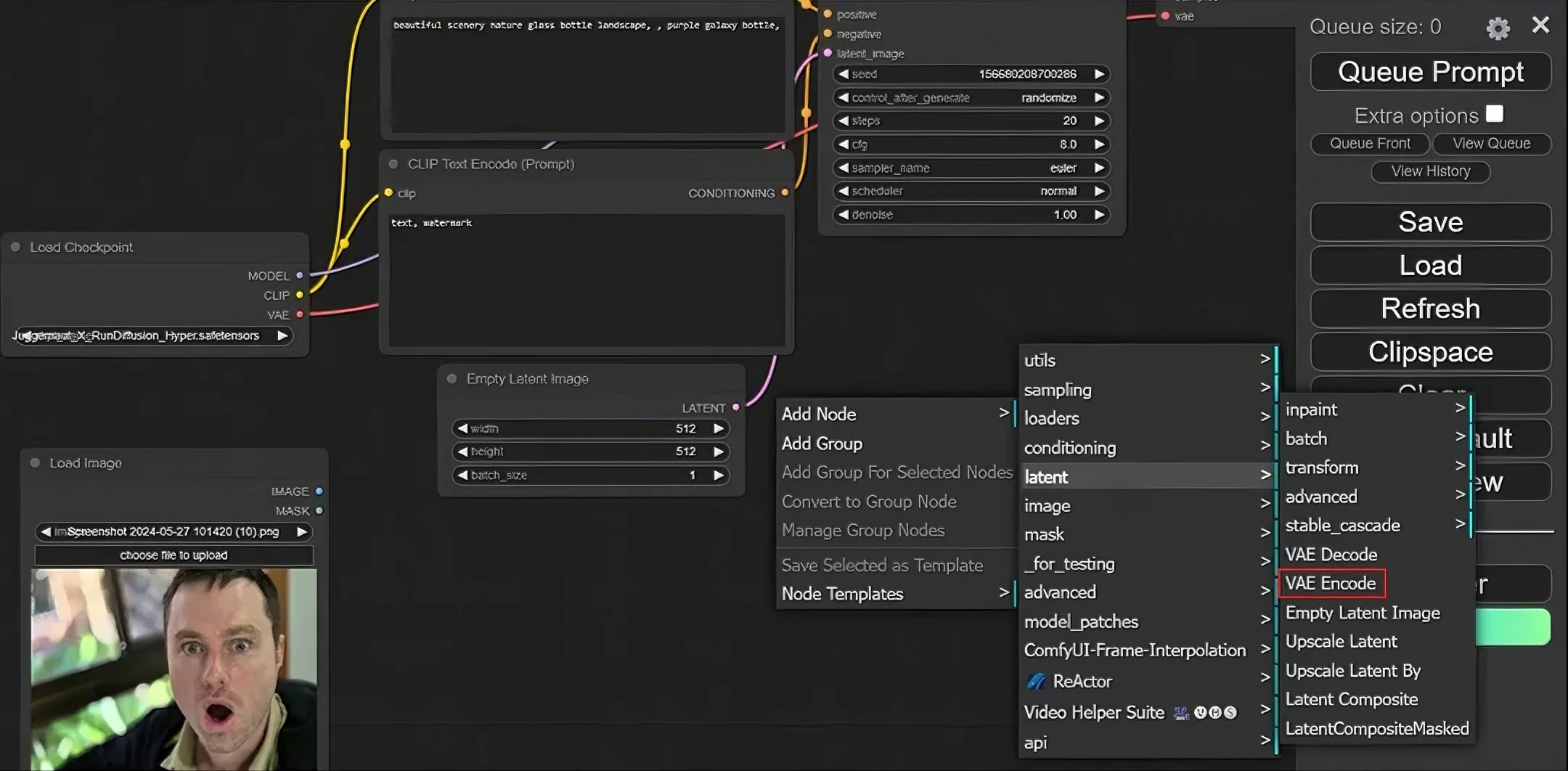The height and width of the screenshot is (771, 1568).
Task: Save the workflow with the Save button
Action: [1431, 222]
